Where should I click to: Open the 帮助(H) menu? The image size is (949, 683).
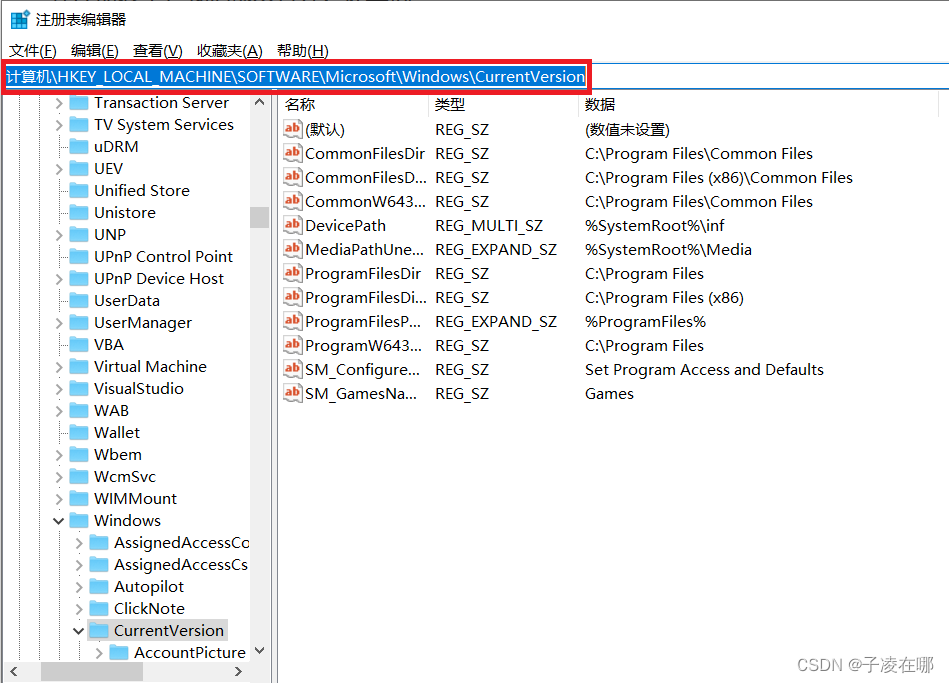tap(303, 51)
